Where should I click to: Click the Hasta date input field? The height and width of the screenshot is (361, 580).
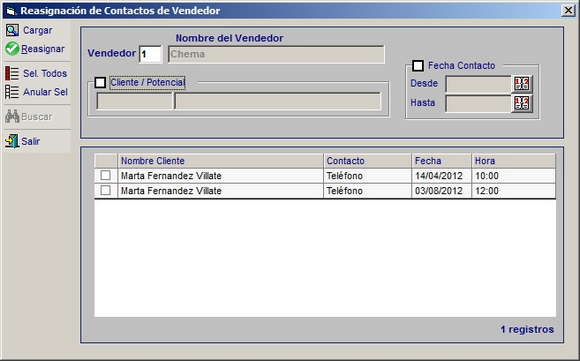(478, 103)
